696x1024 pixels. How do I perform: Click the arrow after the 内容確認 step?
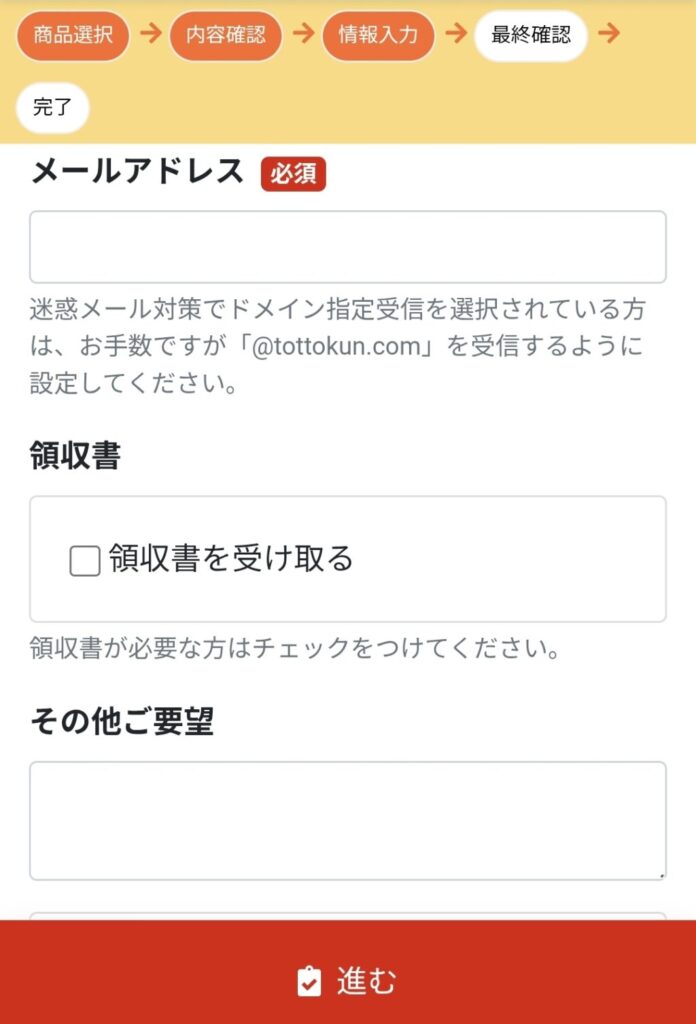[x=303, y=35]
